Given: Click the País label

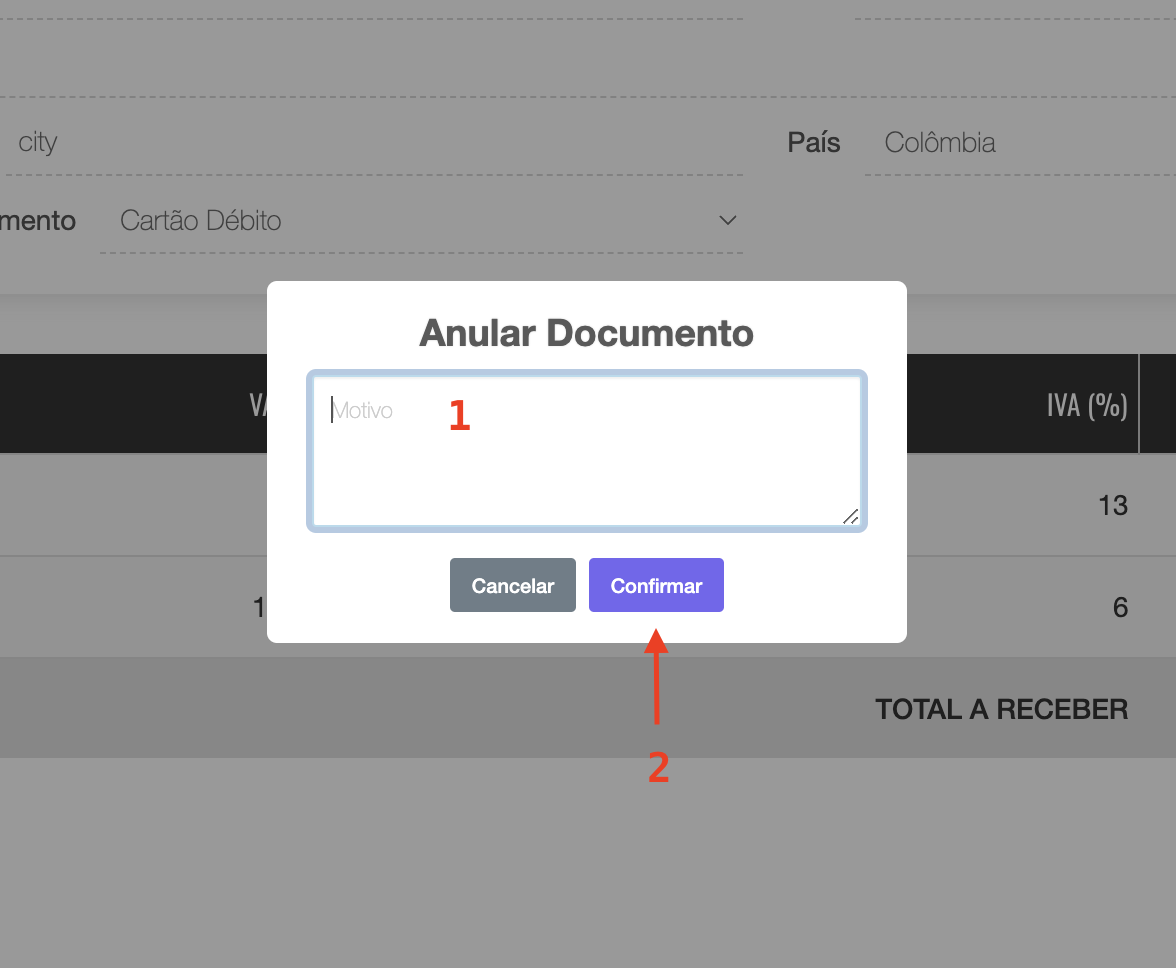Looking at the screenshot, I should [x=813, y=143].
